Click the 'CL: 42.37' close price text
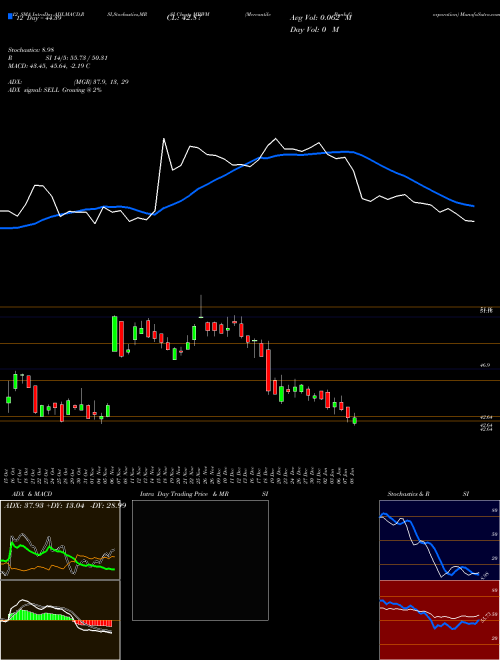 click(184, 18)
